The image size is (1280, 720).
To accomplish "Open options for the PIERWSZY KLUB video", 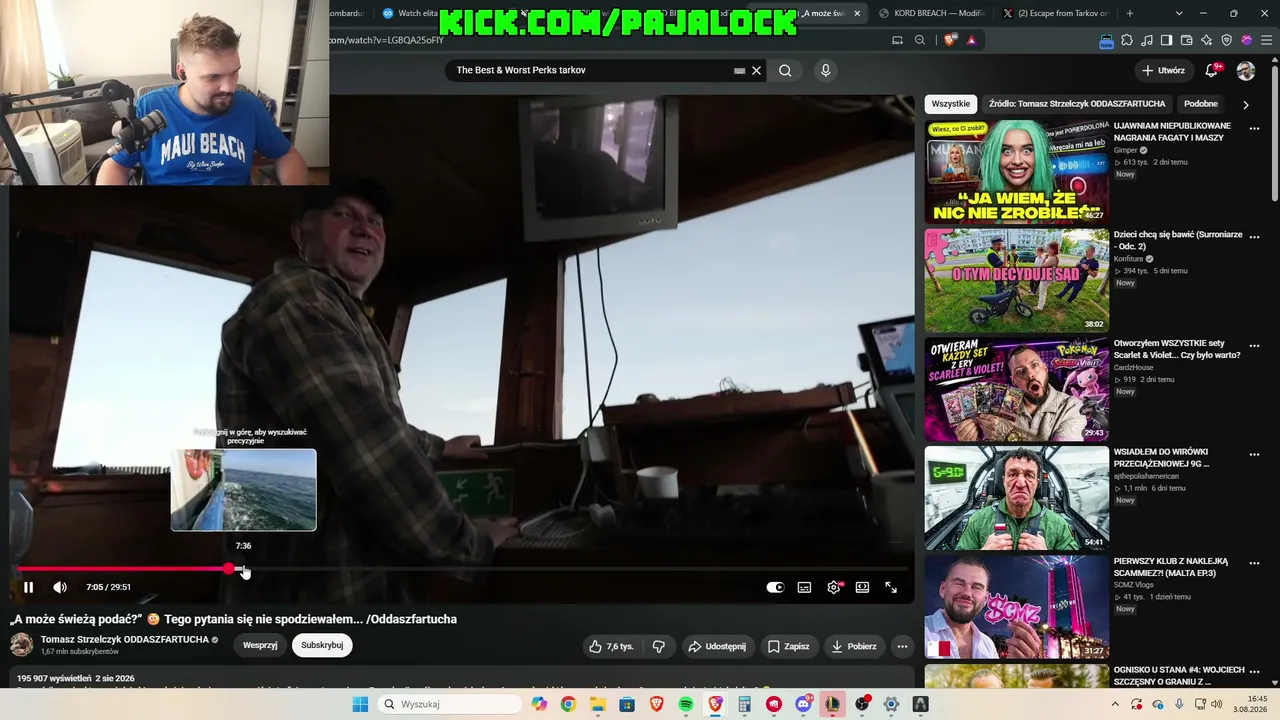I will click(1254, 563).
